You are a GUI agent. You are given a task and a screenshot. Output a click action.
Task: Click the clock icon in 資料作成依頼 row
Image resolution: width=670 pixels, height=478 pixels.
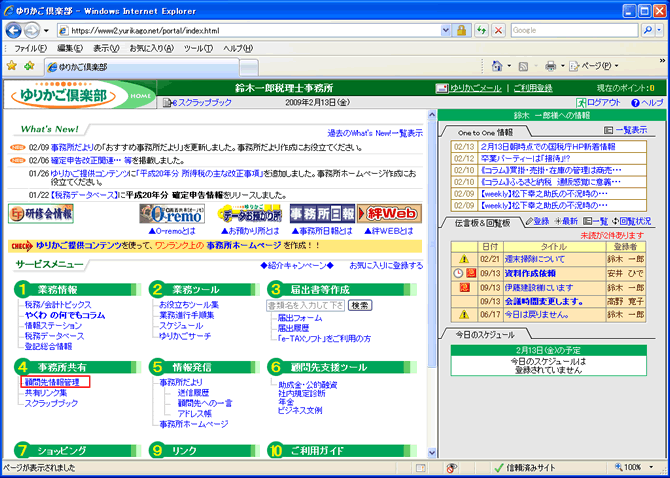458,273
